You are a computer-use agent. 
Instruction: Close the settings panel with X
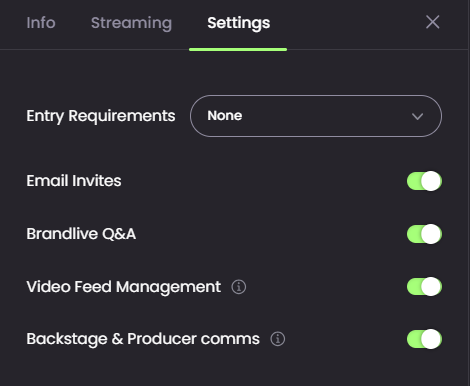[432, 22]
